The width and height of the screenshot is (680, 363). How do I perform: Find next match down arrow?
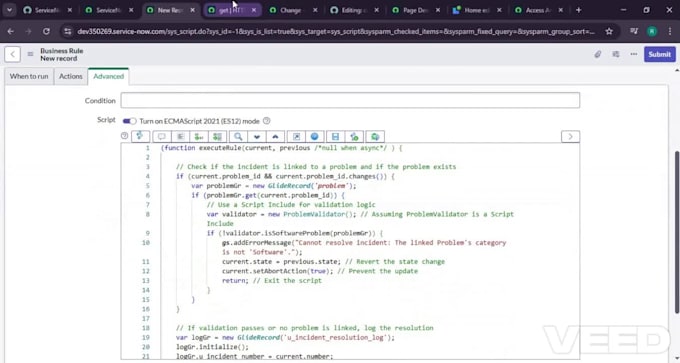click(257, 137)
